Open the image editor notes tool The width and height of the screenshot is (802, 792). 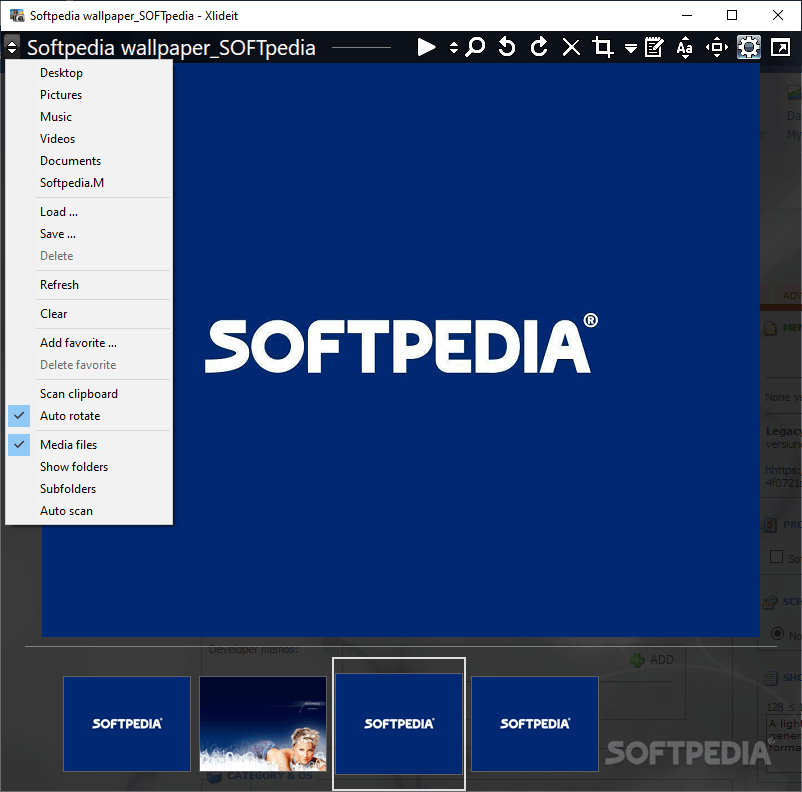point(653,47)
